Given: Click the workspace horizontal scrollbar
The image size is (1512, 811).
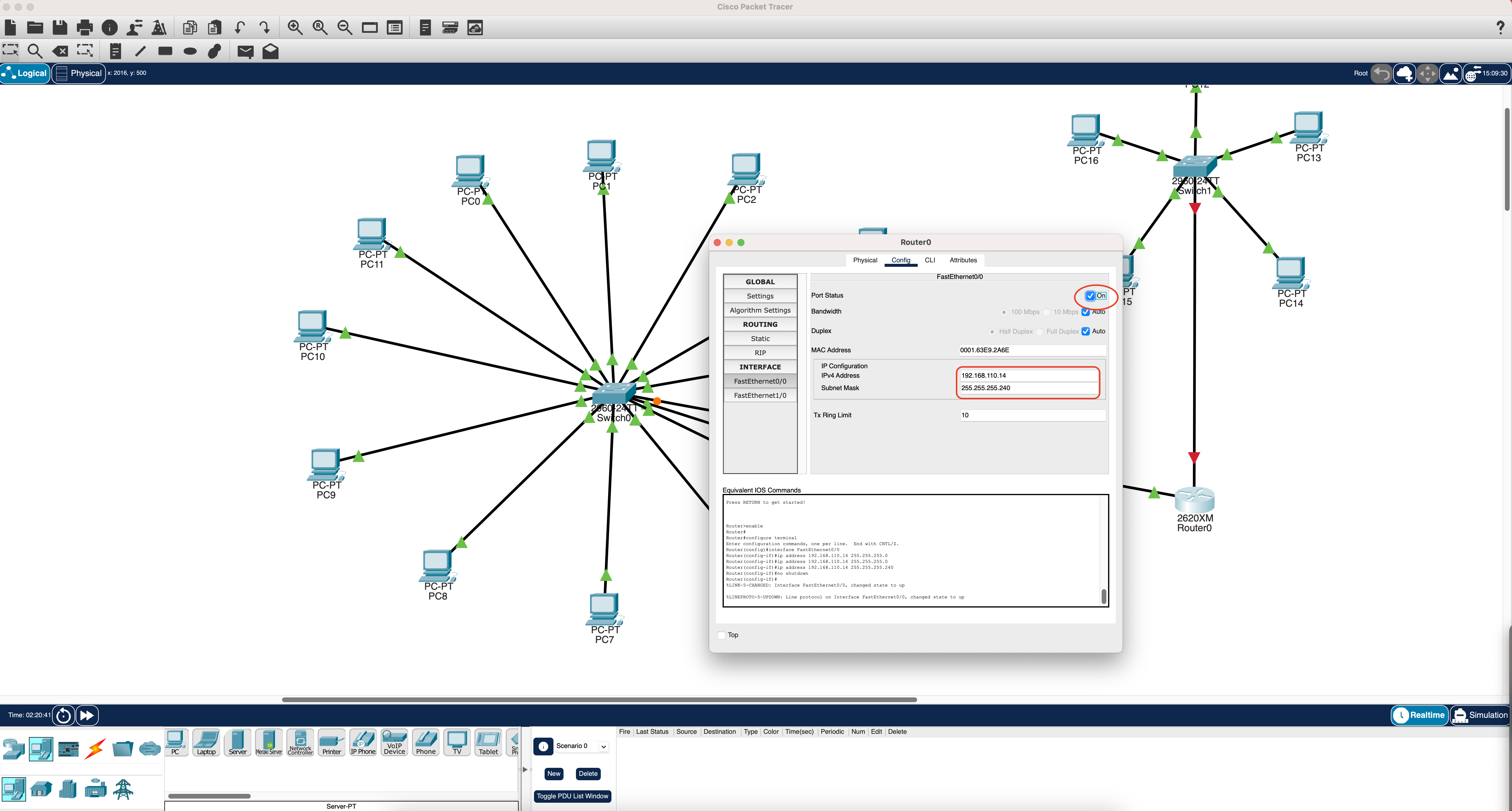Looking at the screenshot, I should (x=599, y=700).
